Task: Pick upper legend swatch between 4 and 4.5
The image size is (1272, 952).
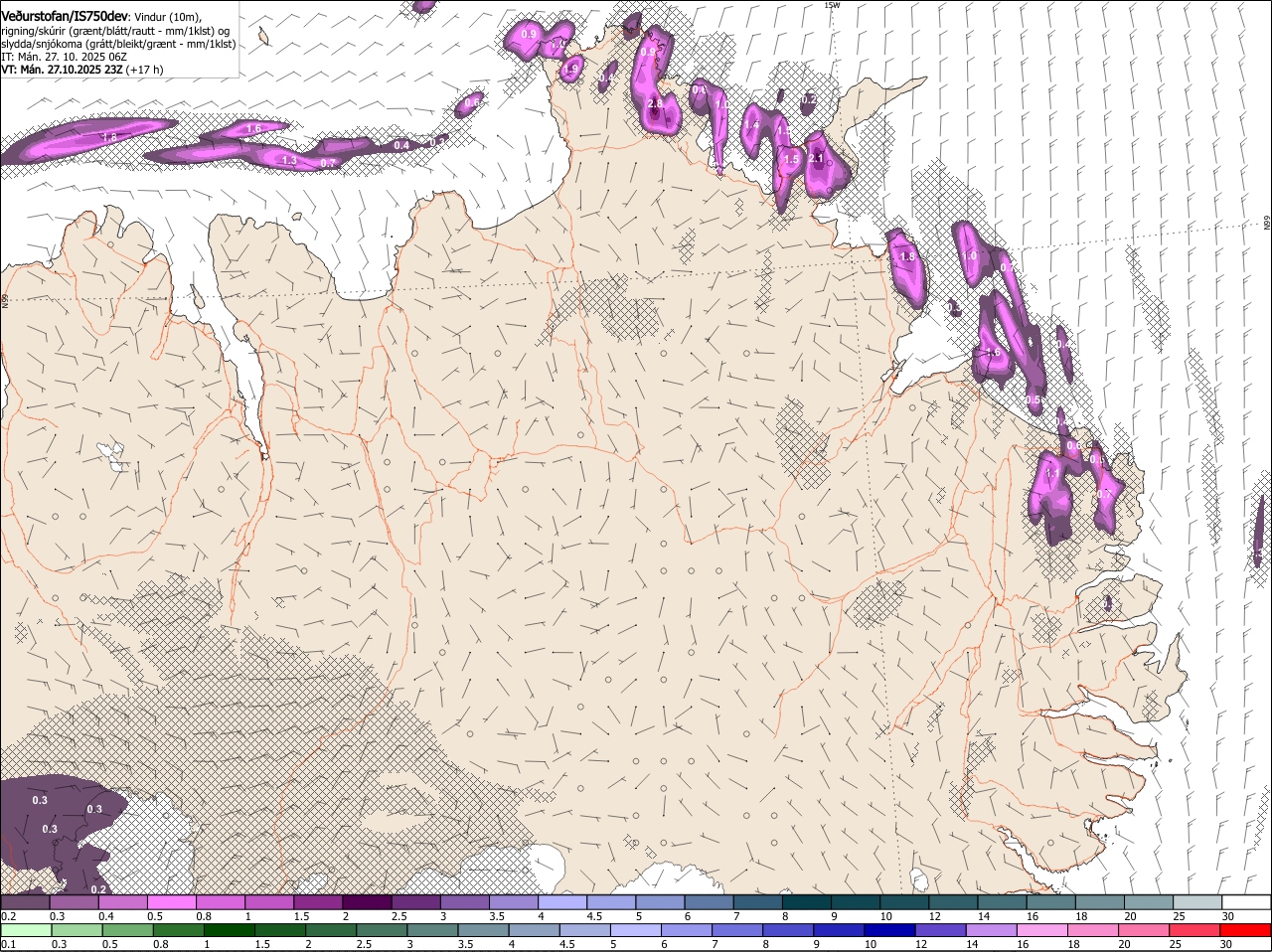Action: (x=562, y=902)
